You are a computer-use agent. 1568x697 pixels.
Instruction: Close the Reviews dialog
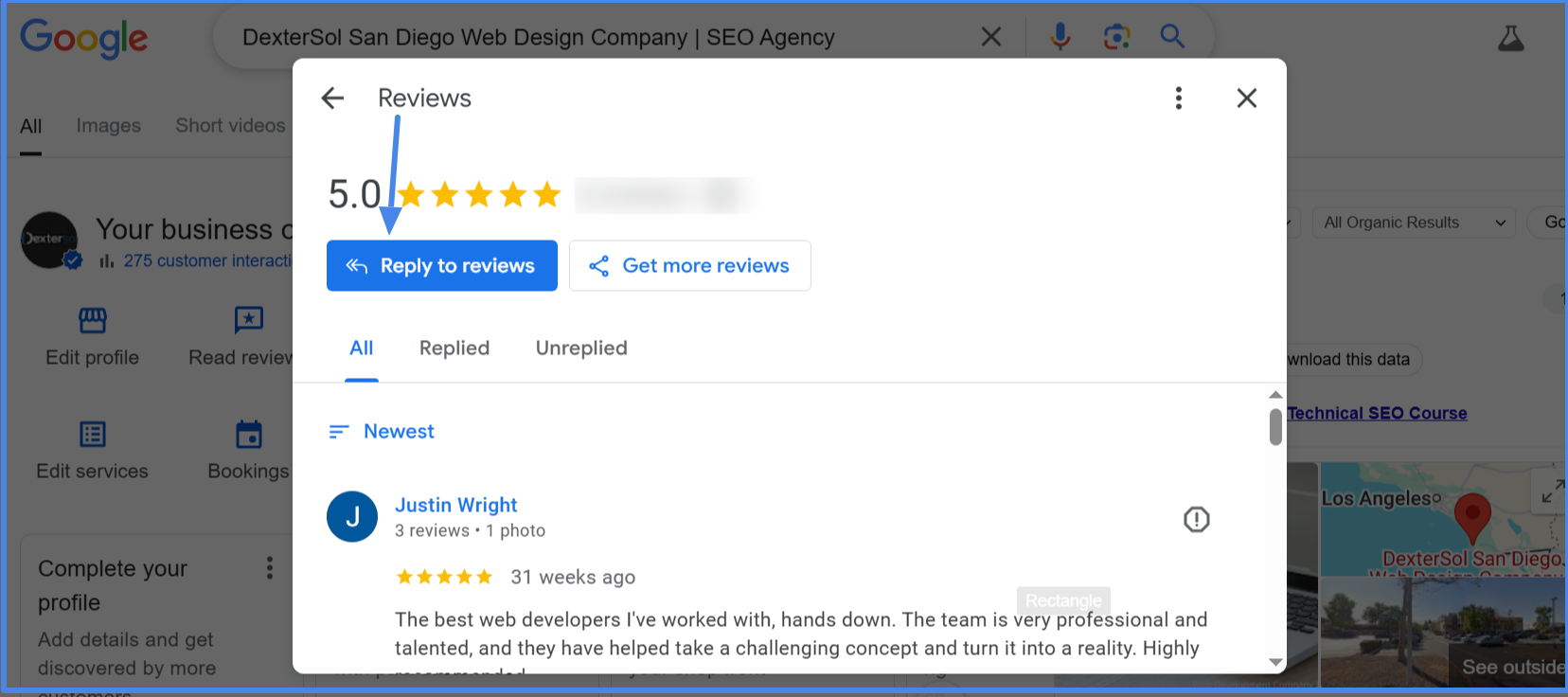point(1247,98)
